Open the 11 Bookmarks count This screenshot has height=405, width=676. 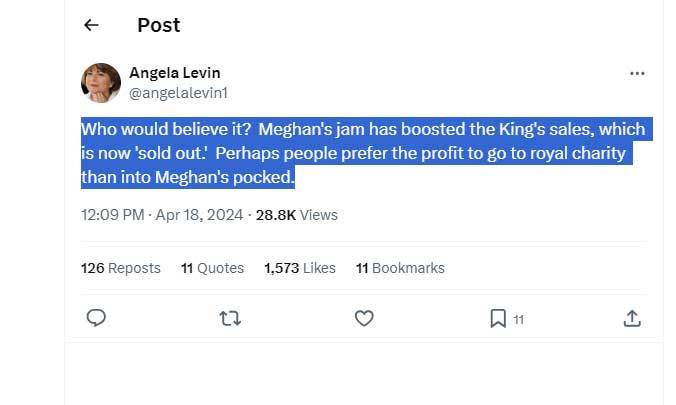[400, 268]
